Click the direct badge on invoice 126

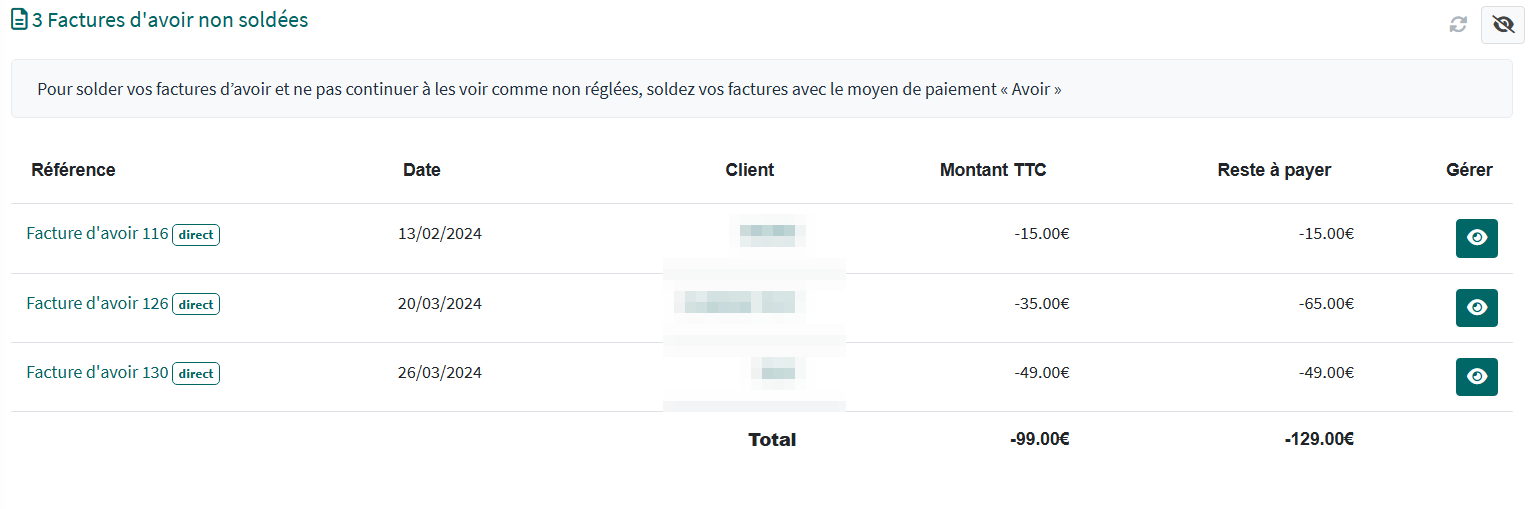click(x=196, y=304)
